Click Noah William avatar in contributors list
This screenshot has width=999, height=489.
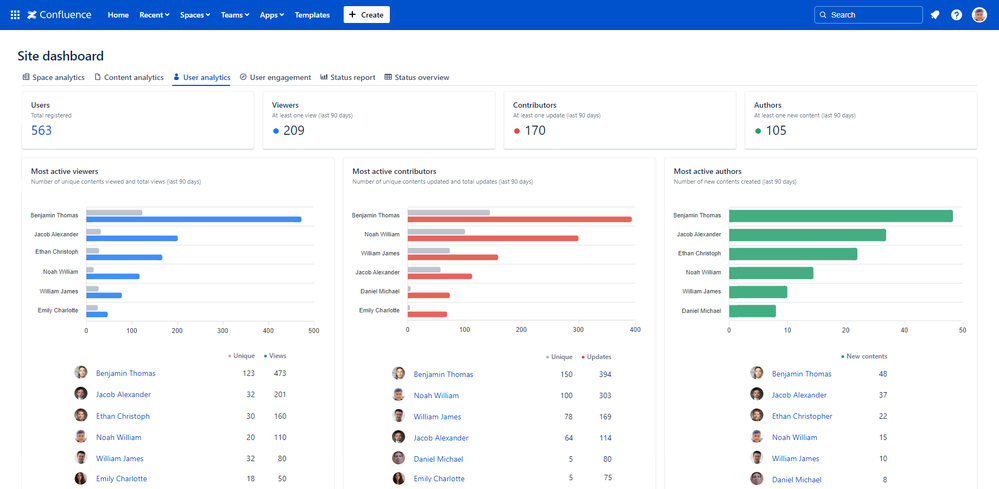pyautogui.click(x=399, y=395)
